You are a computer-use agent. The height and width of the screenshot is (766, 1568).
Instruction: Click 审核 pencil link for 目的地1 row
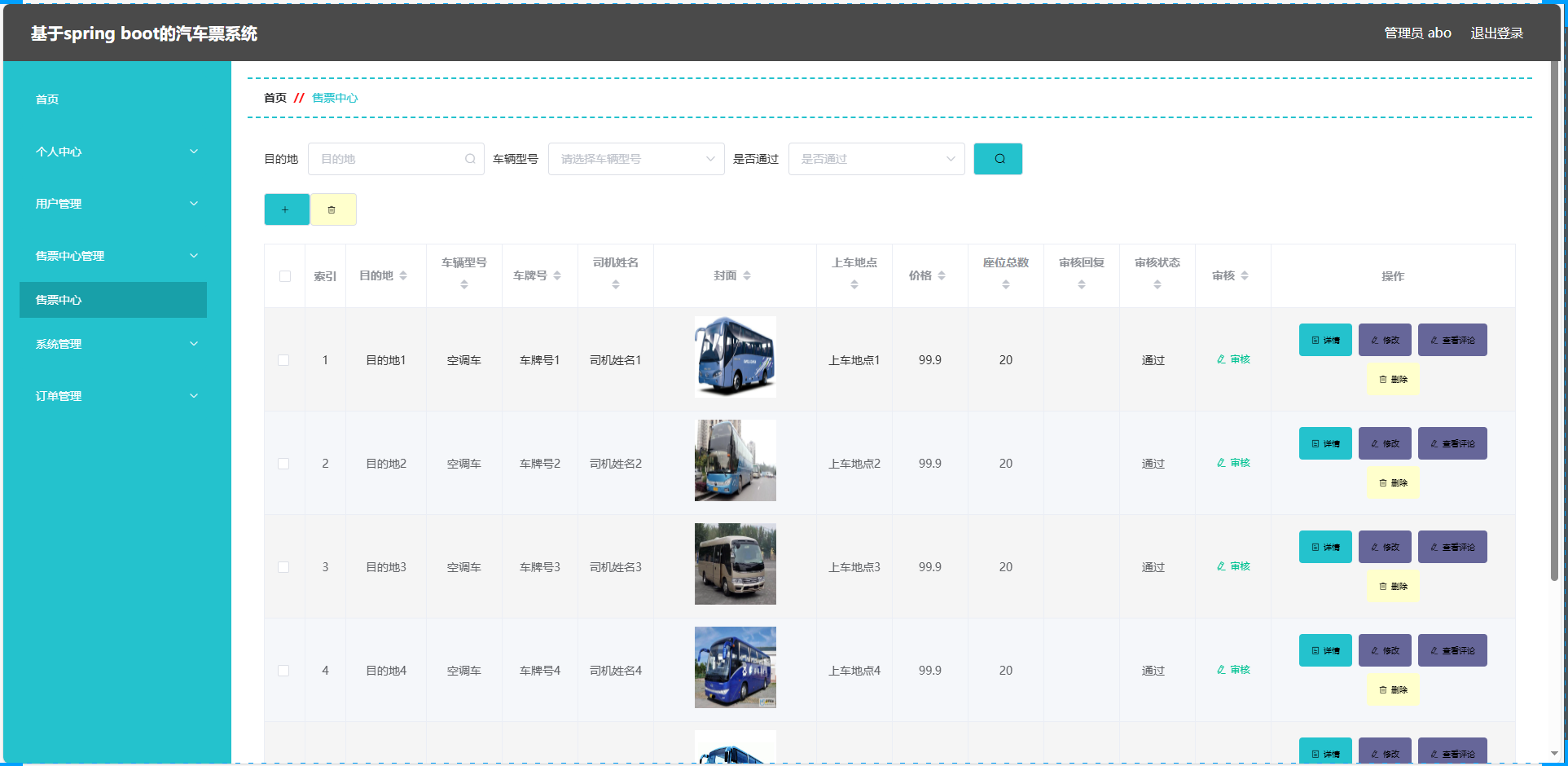pos(1233,359)
